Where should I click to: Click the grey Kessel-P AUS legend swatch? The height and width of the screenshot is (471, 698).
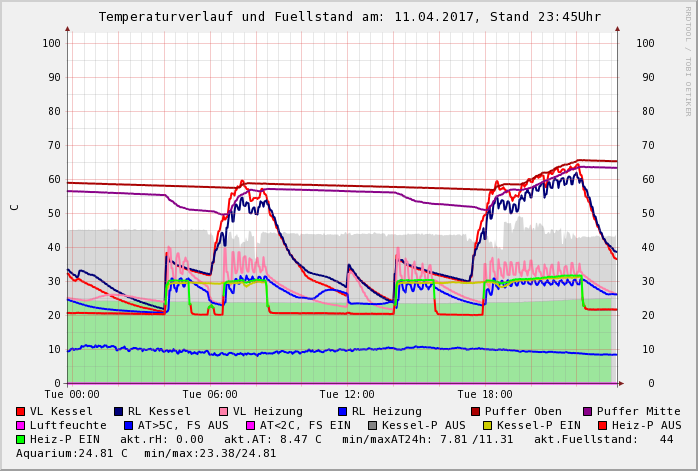point(372,425)
